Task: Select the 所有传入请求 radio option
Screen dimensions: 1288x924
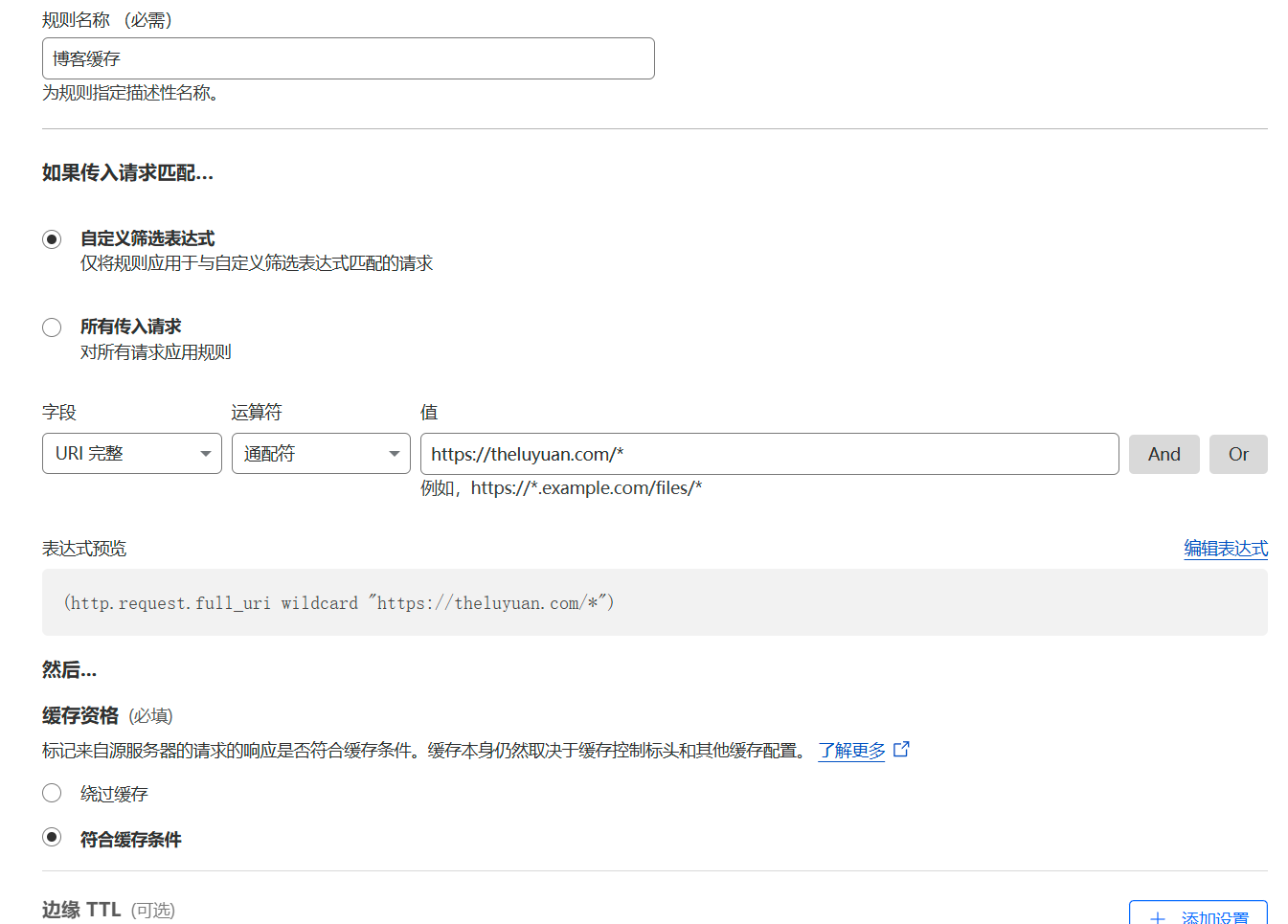Action: click(x=52, y=327)
